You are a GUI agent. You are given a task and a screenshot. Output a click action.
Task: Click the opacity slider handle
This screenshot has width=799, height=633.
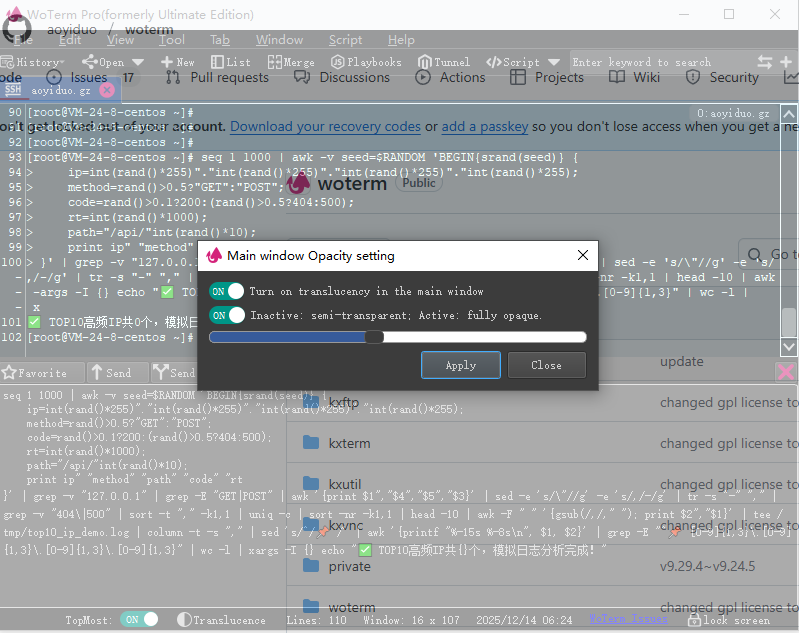coord(374,337)
